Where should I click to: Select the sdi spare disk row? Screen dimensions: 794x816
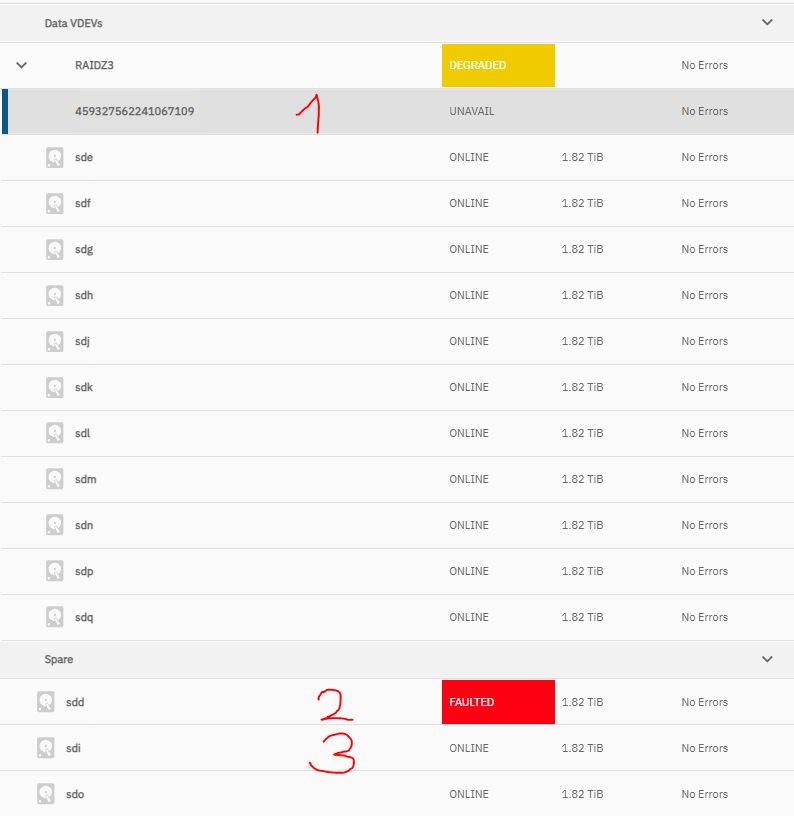(x=397, y=748)
